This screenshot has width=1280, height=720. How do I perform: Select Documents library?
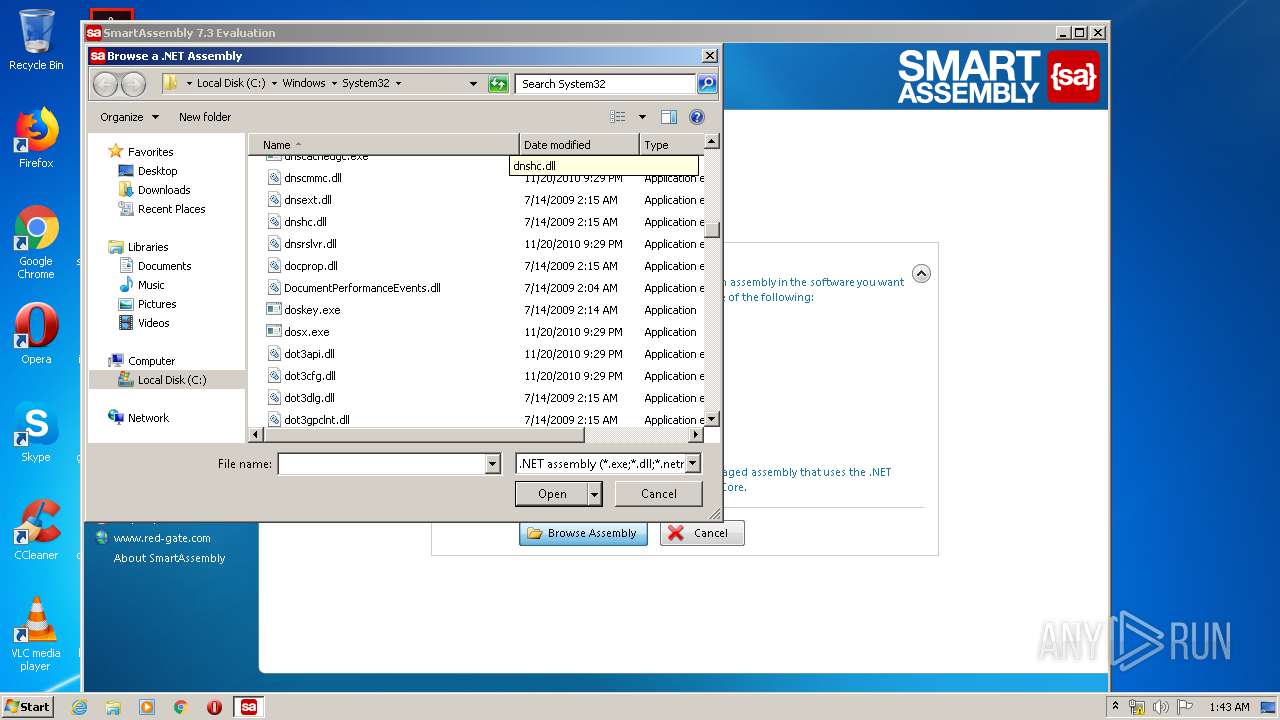click(164, 266)
